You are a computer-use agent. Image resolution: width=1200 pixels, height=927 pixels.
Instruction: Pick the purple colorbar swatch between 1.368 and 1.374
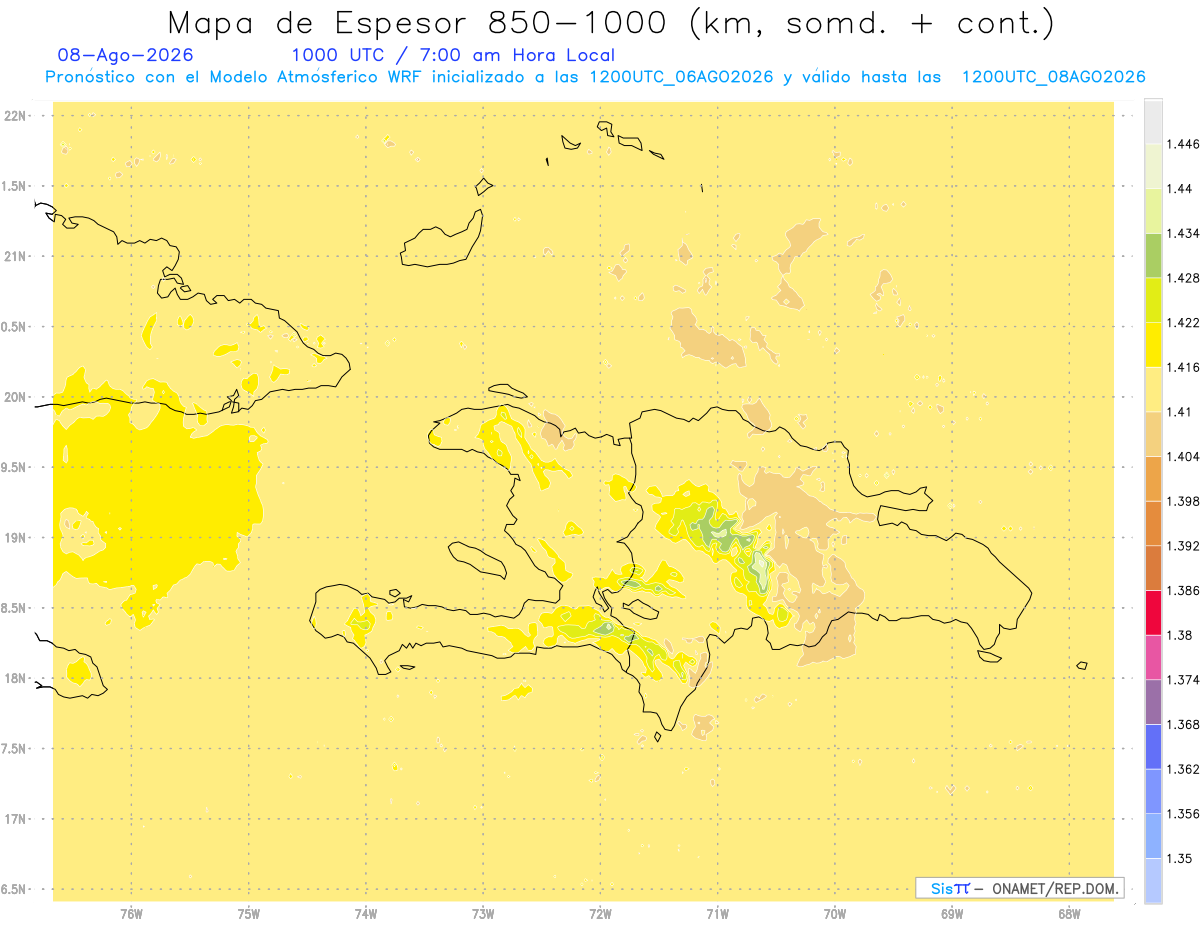1153,702
